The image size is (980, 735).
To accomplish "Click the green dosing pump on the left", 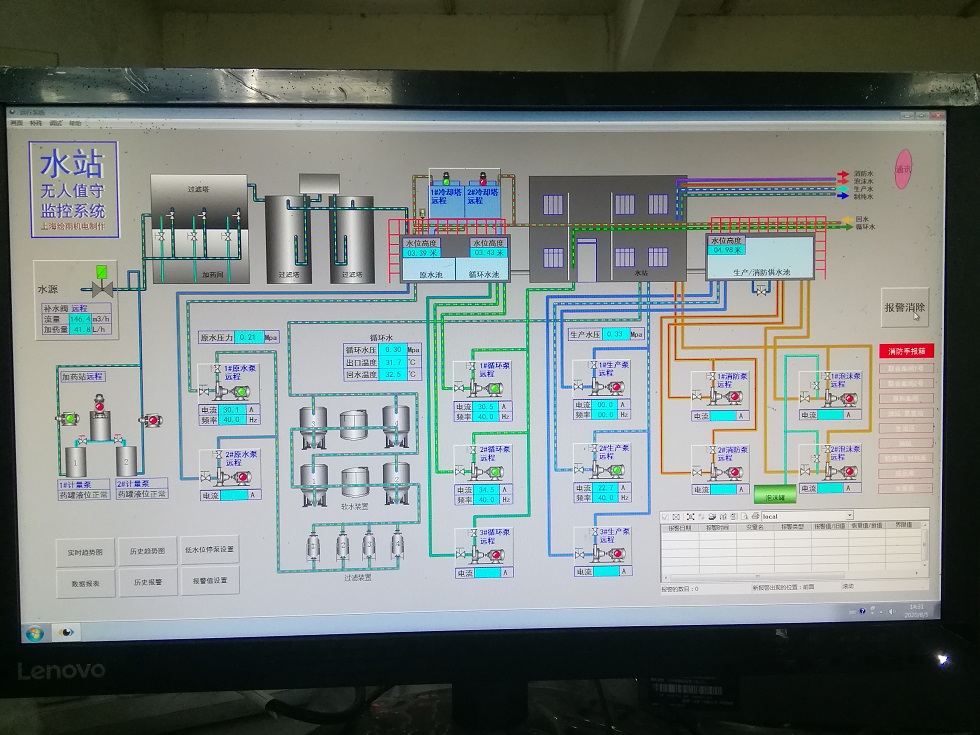I will (68, 418).
